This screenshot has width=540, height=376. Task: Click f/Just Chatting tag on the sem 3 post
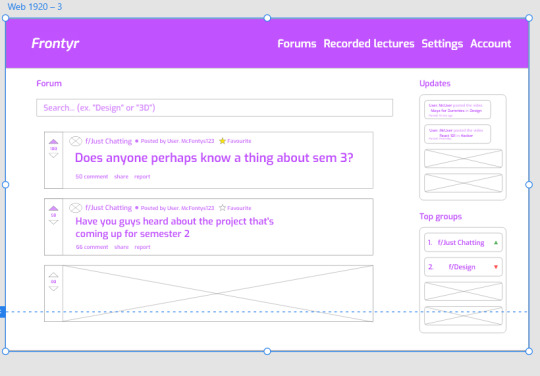(108, 141)
